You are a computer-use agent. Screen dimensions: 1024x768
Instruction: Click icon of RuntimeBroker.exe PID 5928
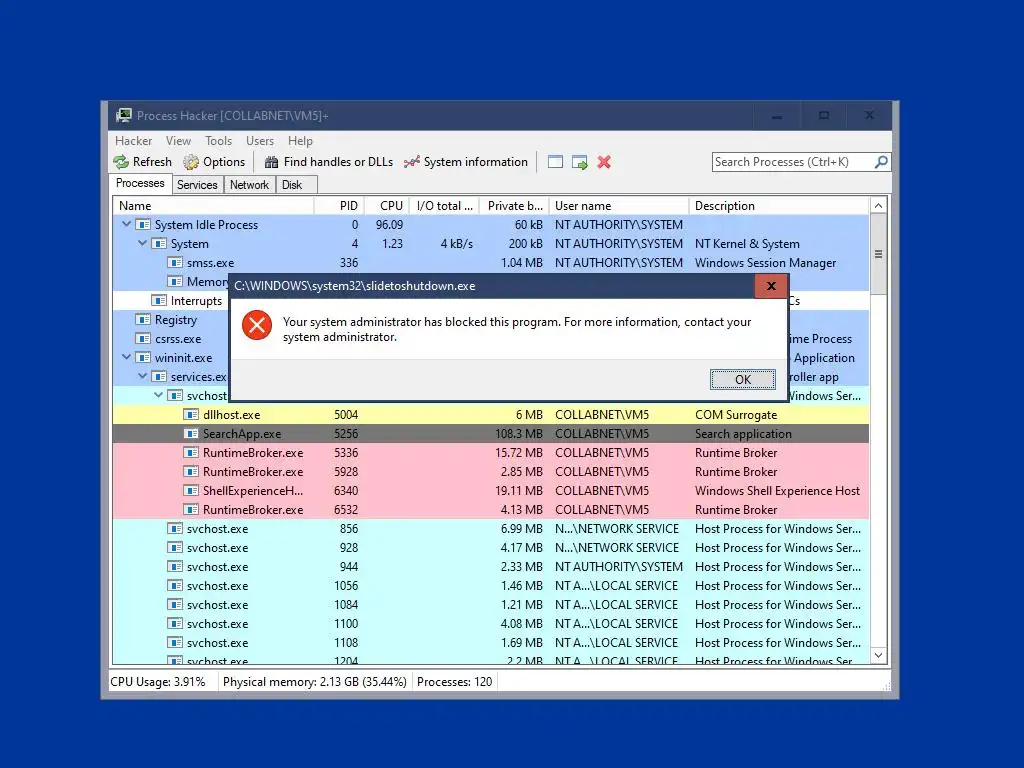click(191, 472)
